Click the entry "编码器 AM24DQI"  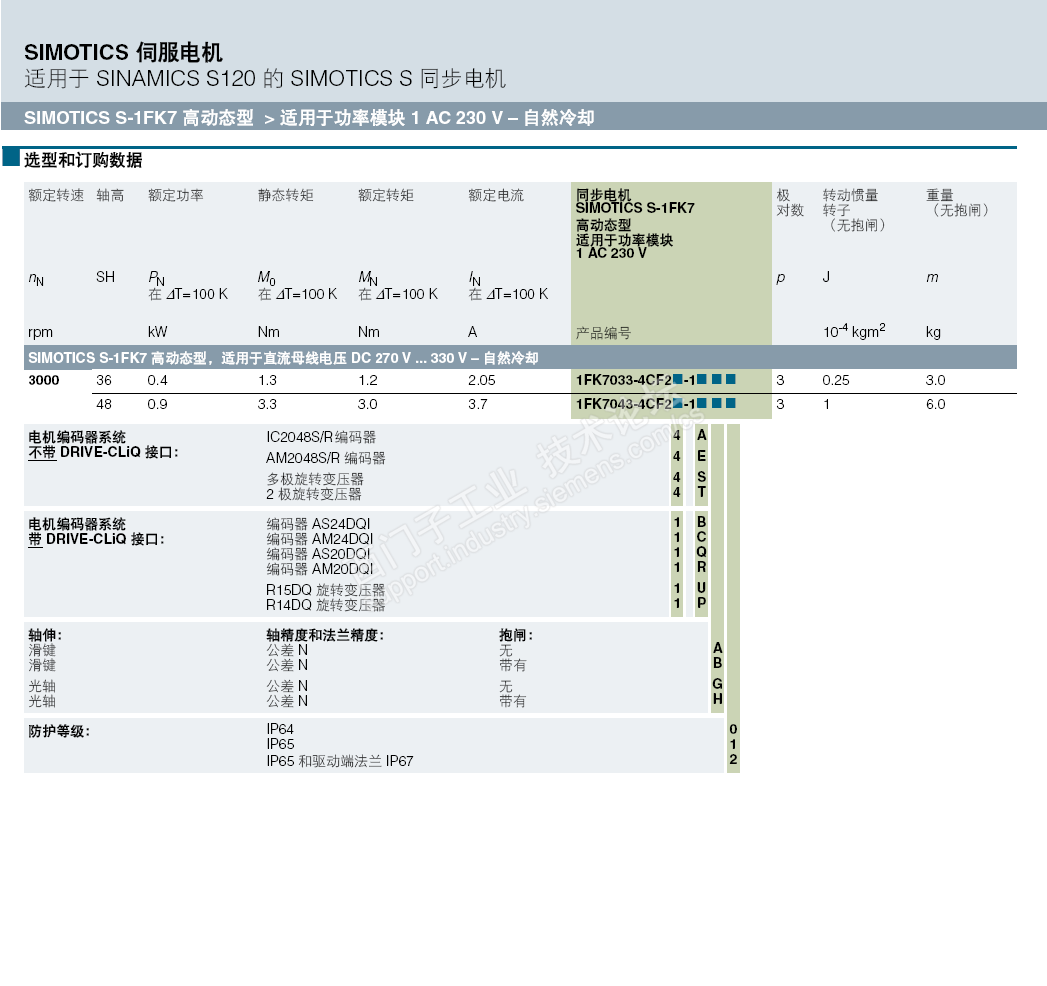pos(320,539)
